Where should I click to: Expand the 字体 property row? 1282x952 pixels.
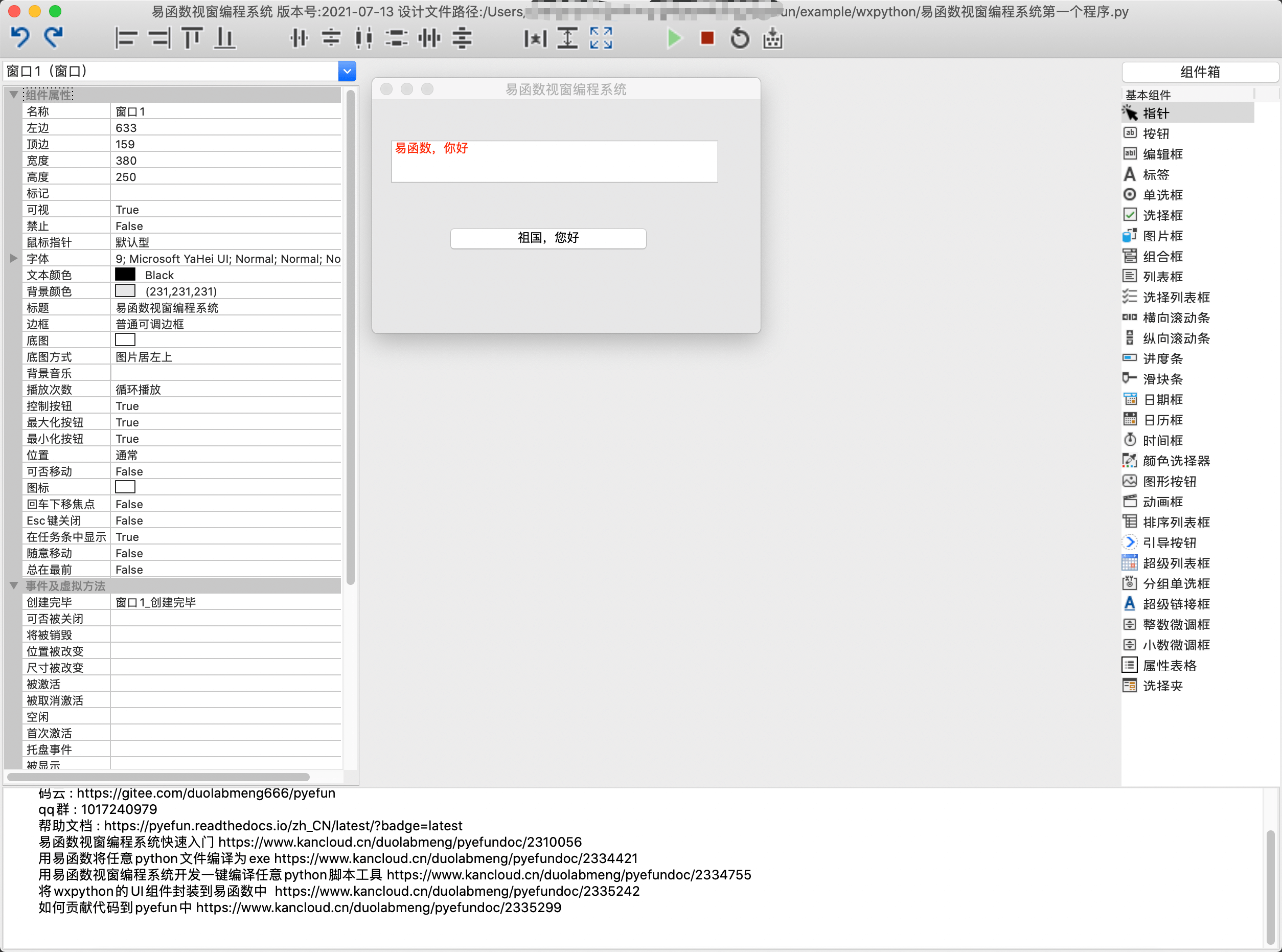pos(14,258)
